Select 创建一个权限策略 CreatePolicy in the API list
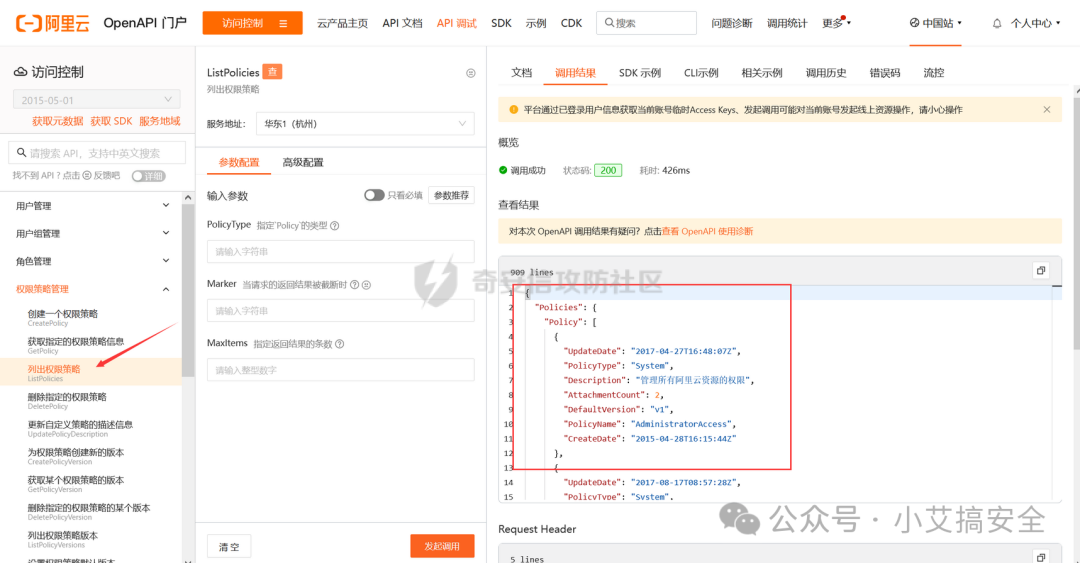The height and width of the screenshot is (563, 1080). coord(91,317)
